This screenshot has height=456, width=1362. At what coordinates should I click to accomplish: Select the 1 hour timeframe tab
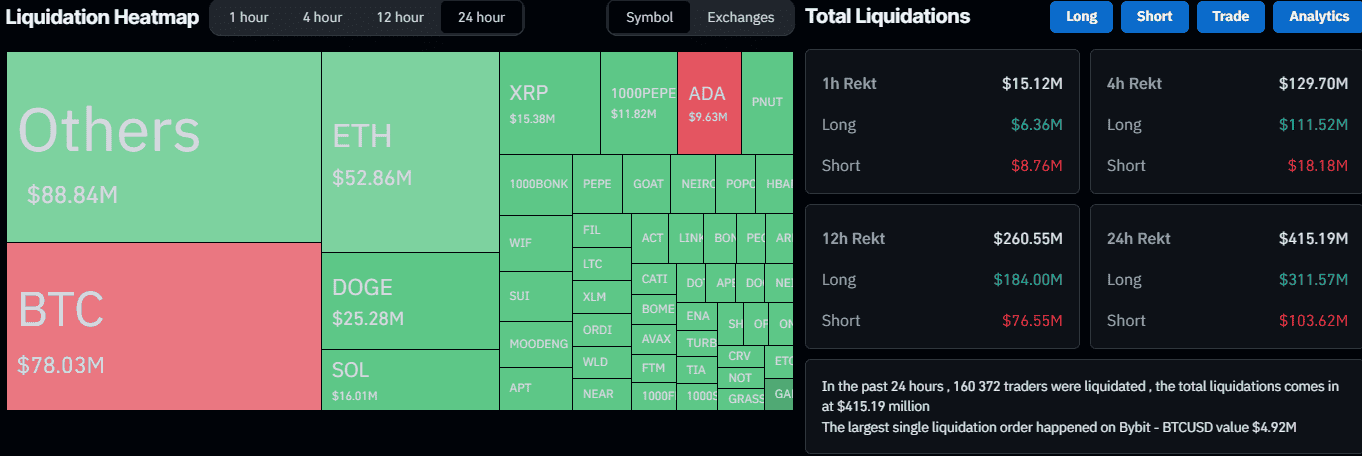point(247,17)
